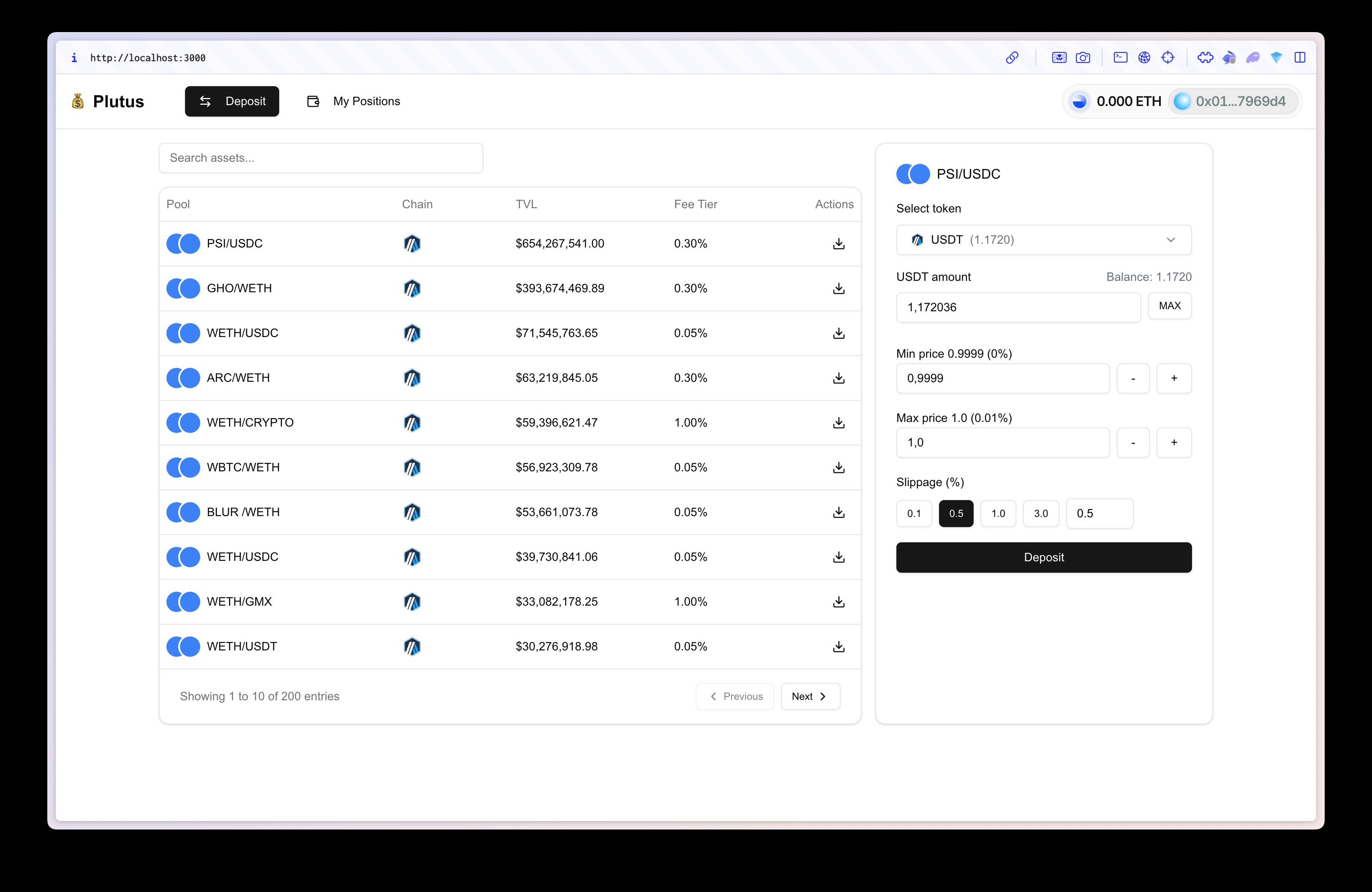Click the Arbitrum chain icon in WETH/GMX row
1372x892 pixels.
[x=411, y=601]
